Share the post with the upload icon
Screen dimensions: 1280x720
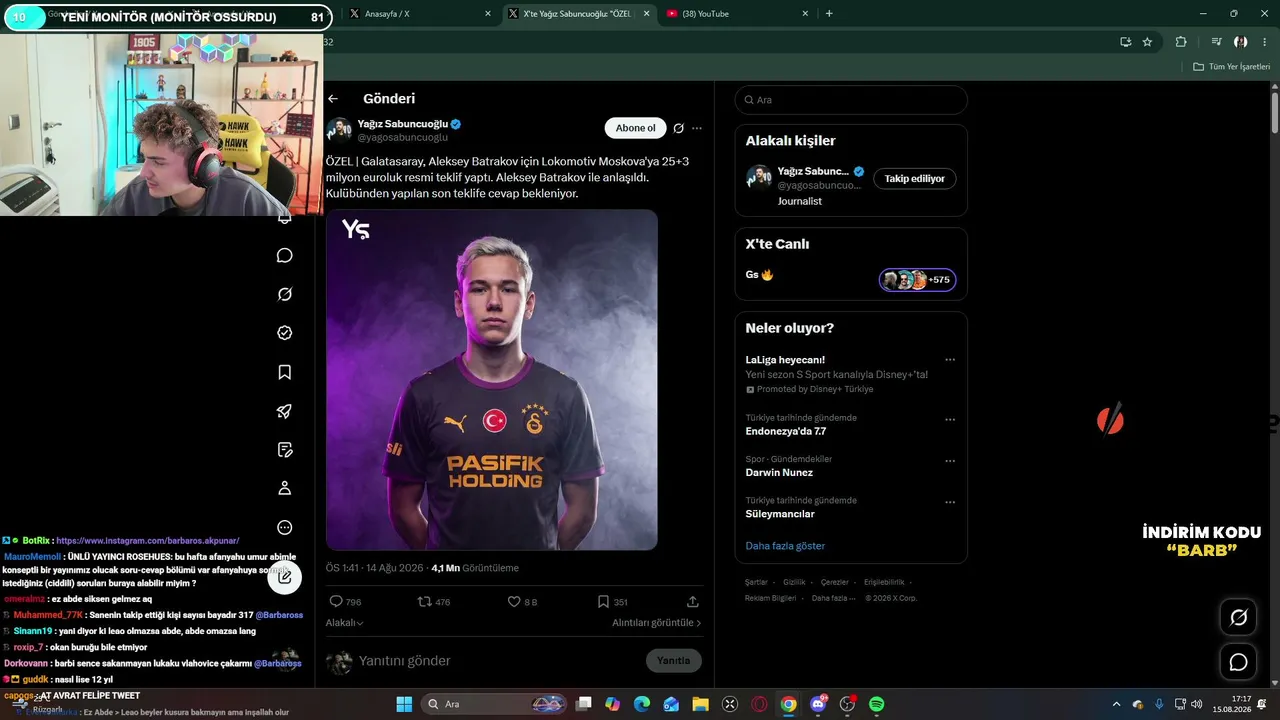(x=693, y=602)
